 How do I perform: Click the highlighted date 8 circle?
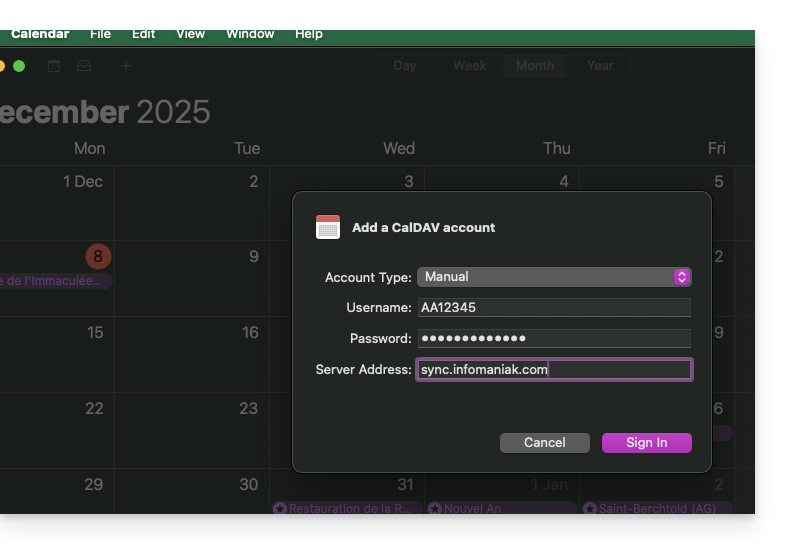click(x=98, y=257)
